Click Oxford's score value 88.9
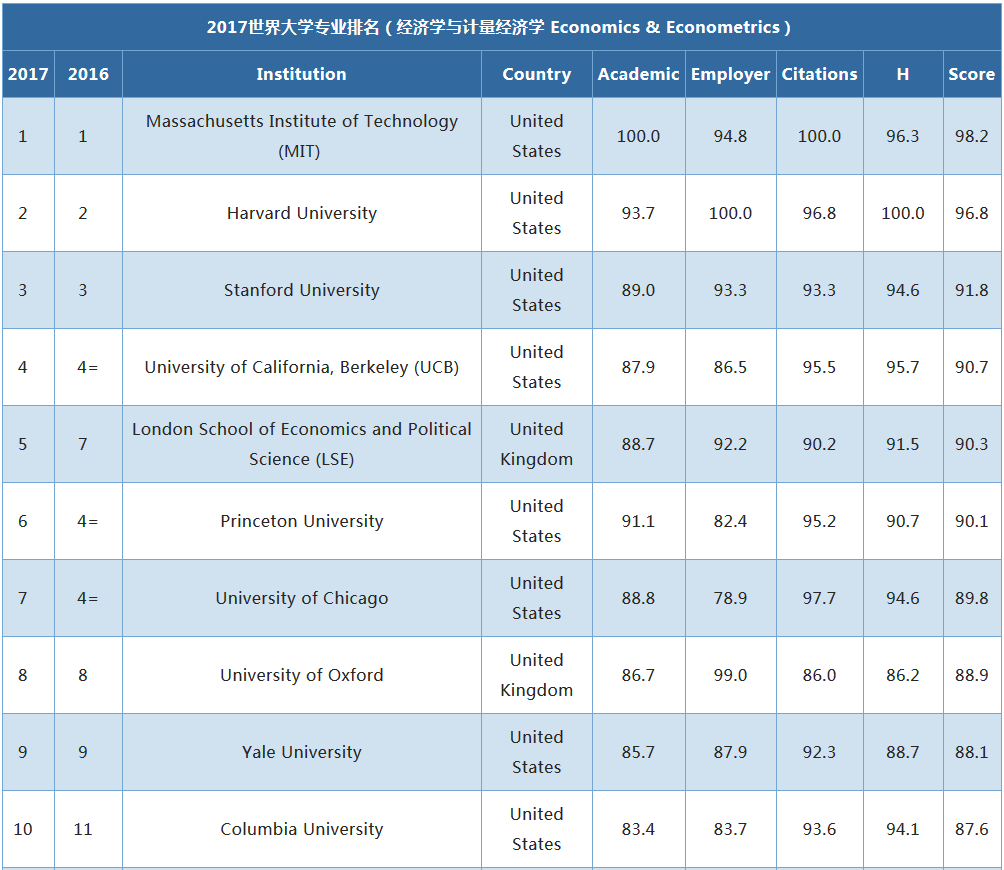1004x870 pixels. click(x=972, y=675)
